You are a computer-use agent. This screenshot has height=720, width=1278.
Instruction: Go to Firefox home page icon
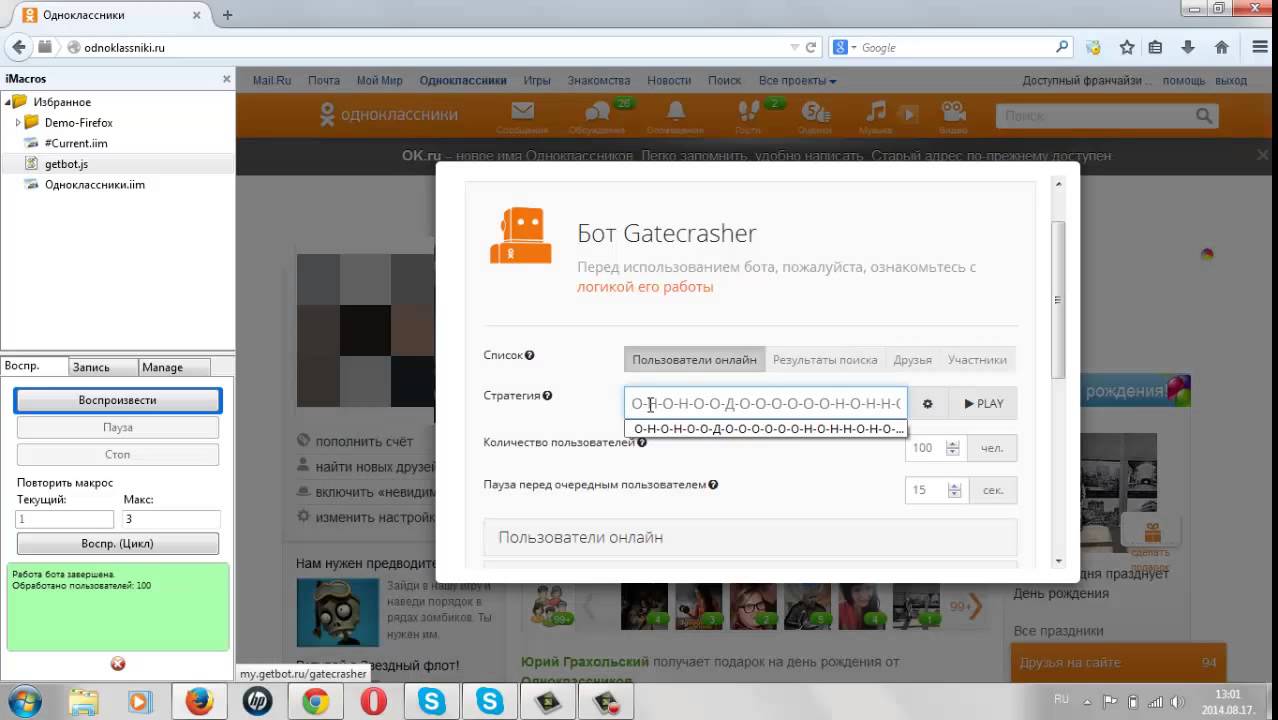[x=1221, y=47]
